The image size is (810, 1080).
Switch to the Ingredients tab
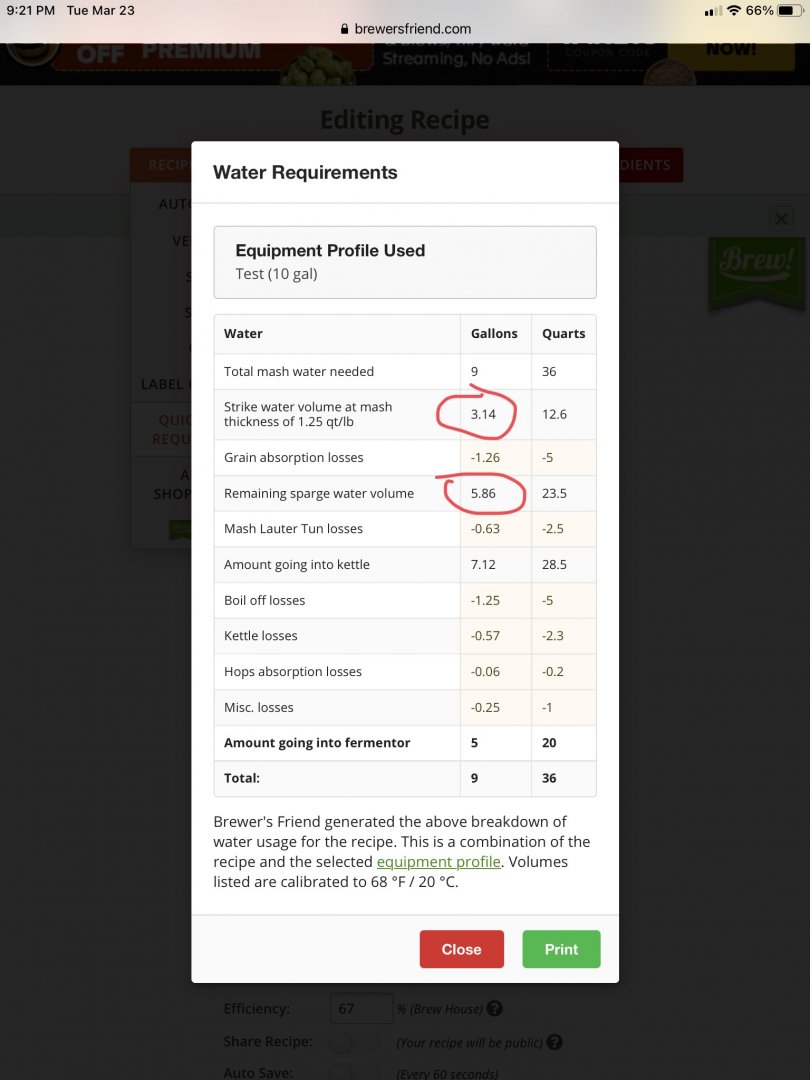click(x=650, y=165)
